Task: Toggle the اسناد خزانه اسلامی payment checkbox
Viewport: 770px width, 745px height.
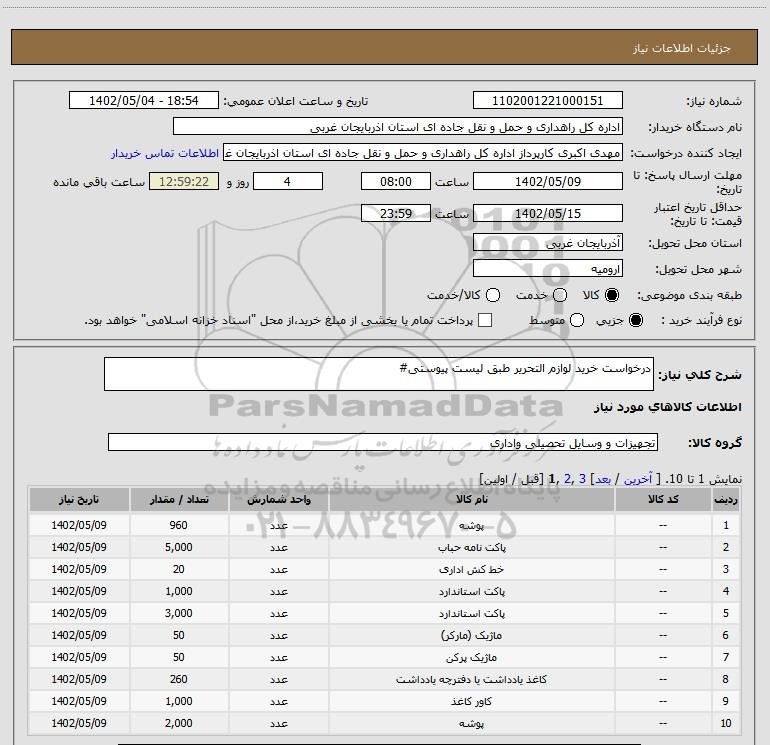Action: (x=485, y=320)
